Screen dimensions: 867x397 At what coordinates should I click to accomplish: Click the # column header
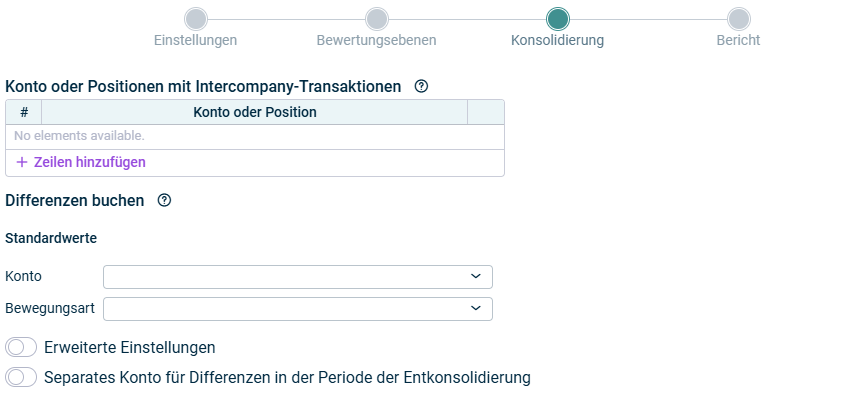(x=24, y=112)
